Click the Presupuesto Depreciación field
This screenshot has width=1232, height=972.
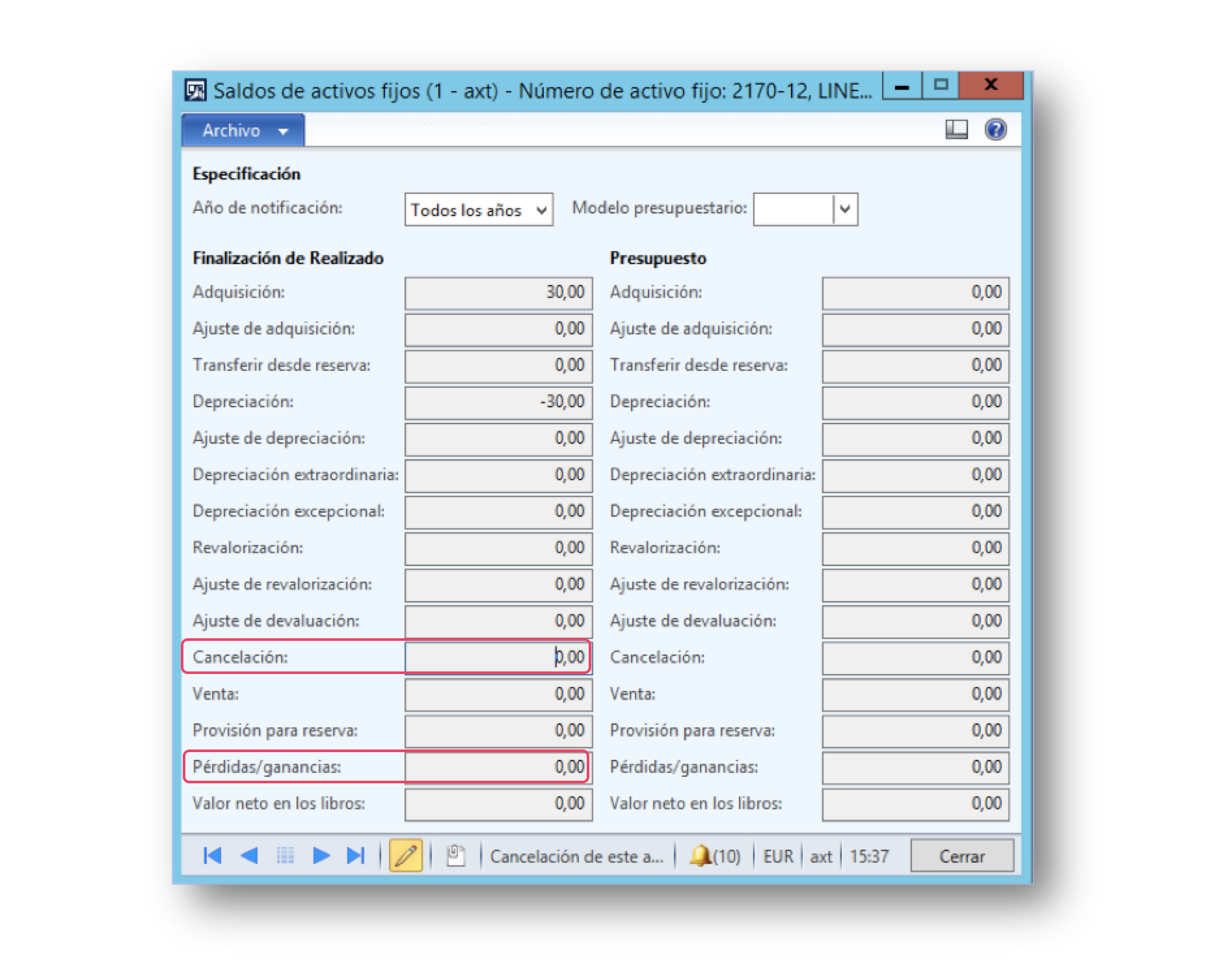click(x=915, y=402)
